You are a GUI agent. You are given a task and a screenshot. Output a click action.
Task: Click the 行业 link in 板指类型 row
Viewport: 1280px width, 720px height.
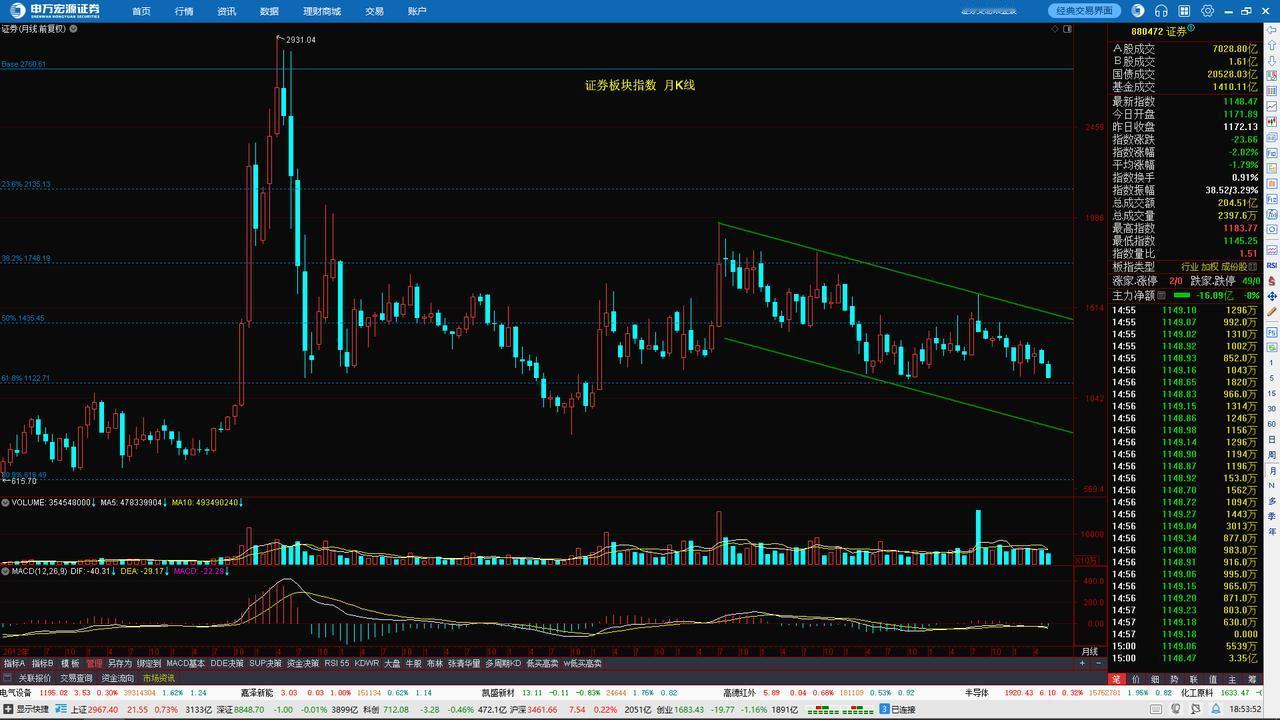(1190, 267)
